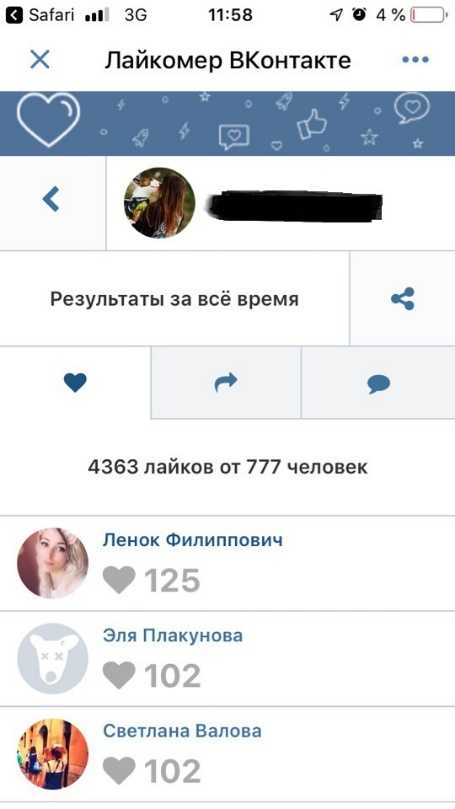Viewport: 455px width, 809px height.
Task: Tap Эля Плакунова placeholder dog avatar
Action: pos(53,659)
